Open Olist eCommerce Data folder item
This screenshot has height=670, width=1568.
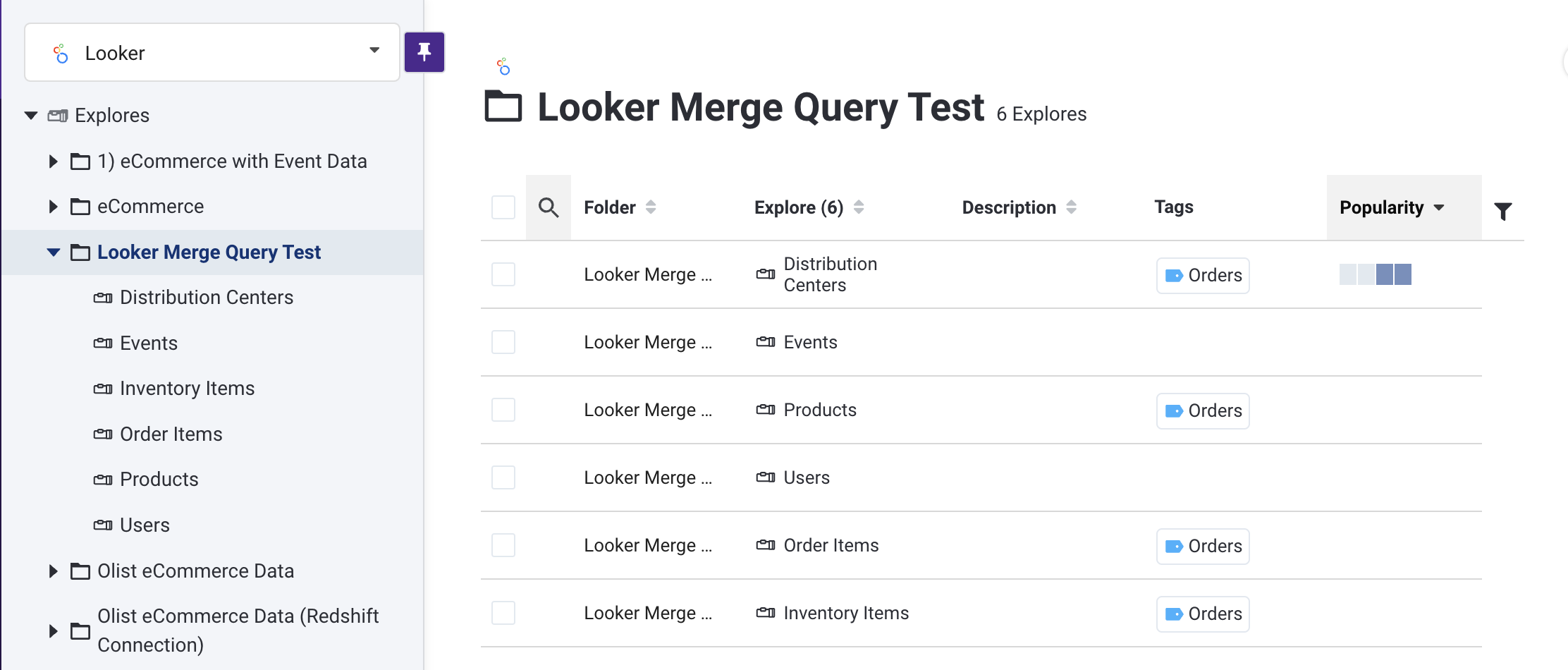point(195,571)
